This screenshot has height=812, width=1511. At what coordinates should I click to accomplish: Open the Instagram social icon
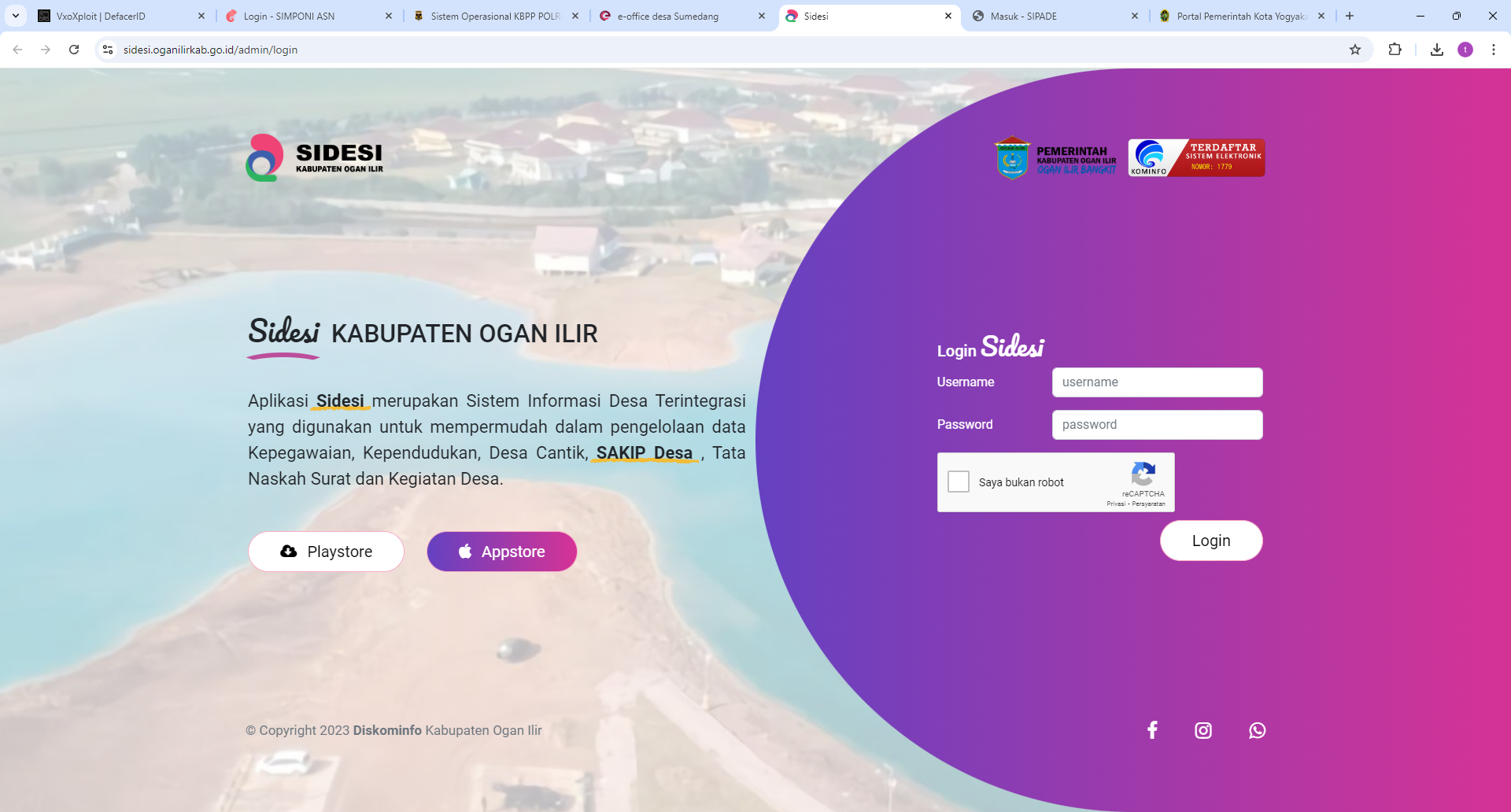coord(1203,730)
